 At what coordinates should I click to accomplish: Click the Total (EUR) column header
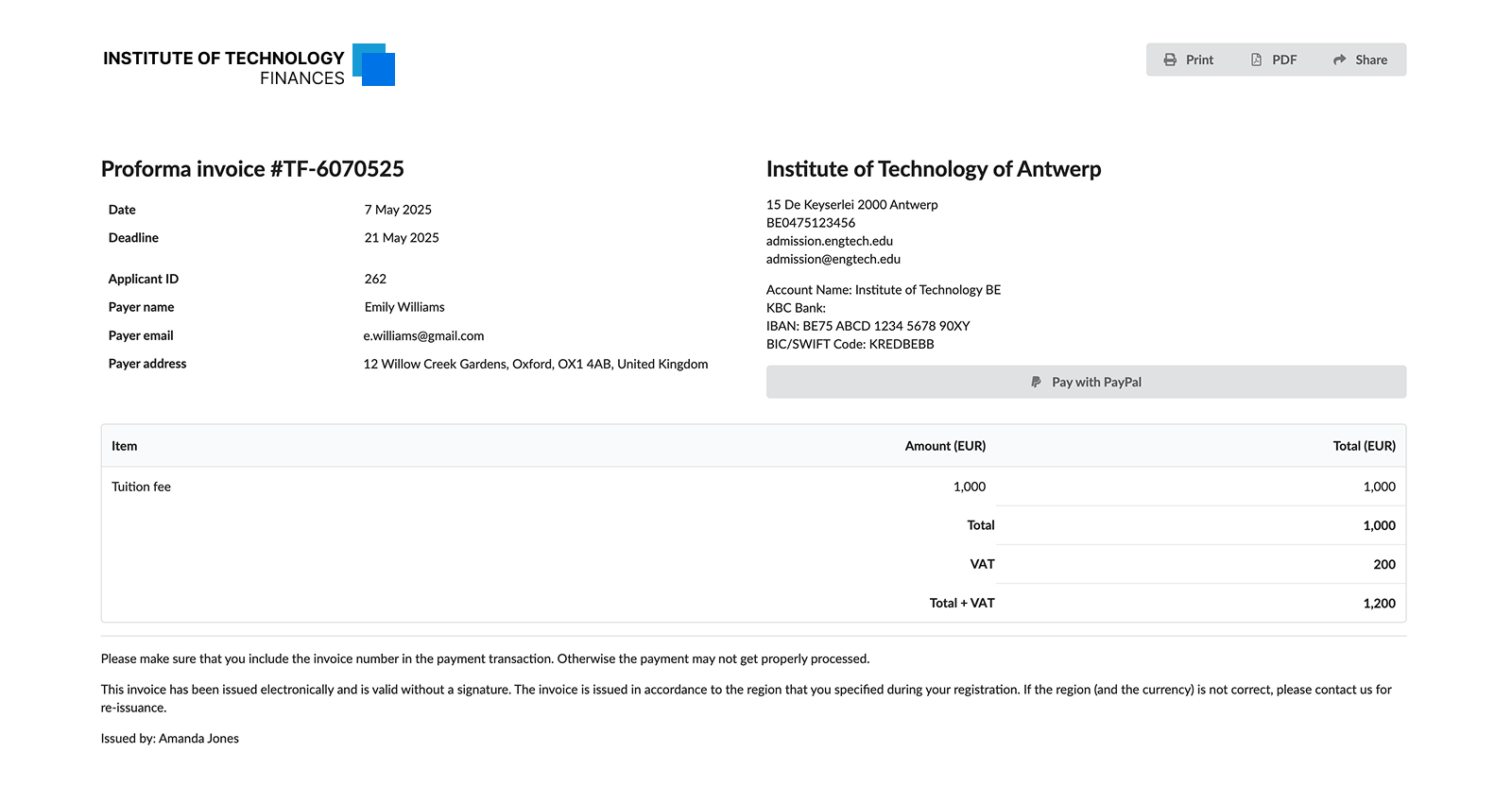click(x=1364, y=446)
